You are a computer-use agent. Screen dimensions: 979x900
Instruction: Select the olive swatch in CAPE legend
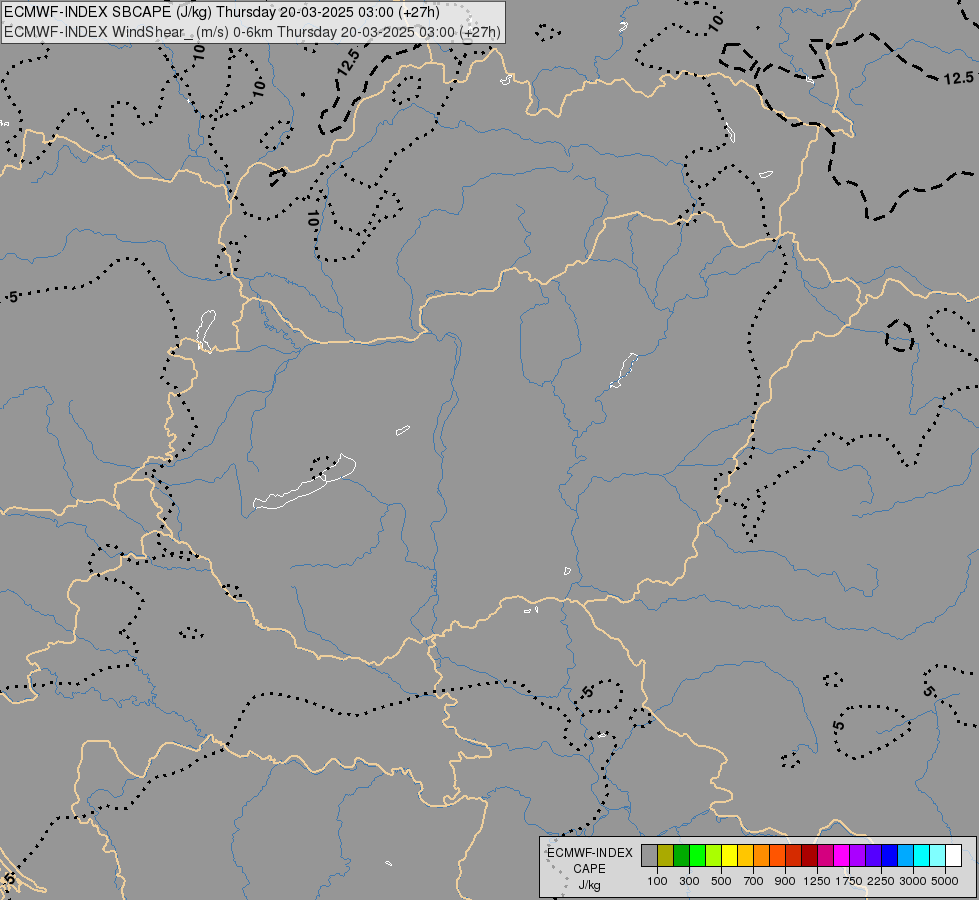point(666,855)
